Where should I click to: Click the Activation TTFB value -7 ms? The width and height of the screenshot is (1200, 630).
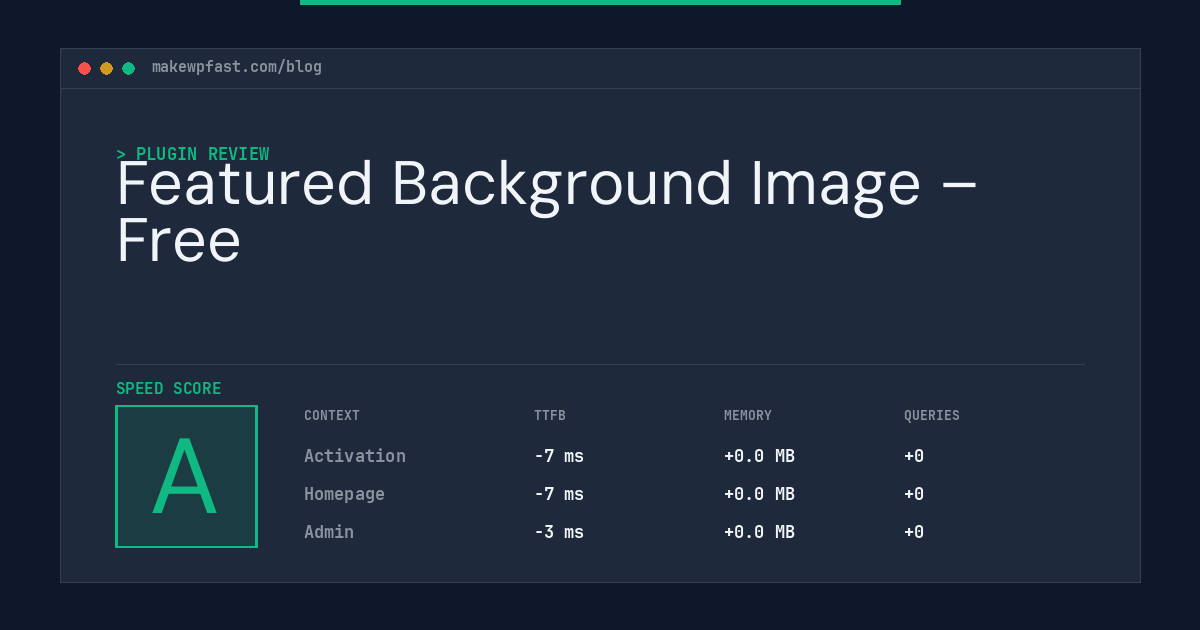(559, 456)
